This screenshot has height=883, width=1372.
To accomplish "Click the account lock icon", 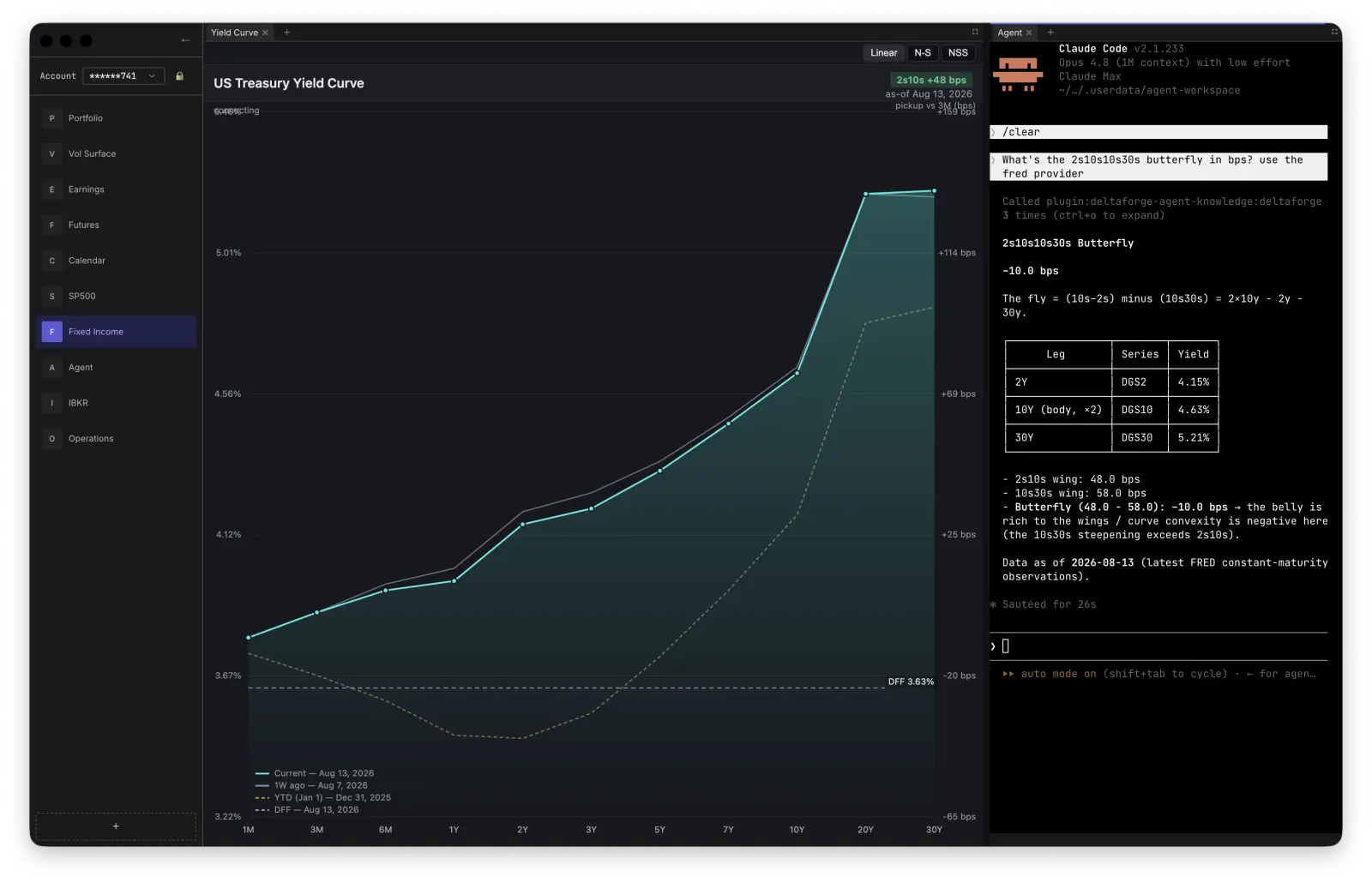I will coord(179,76).
